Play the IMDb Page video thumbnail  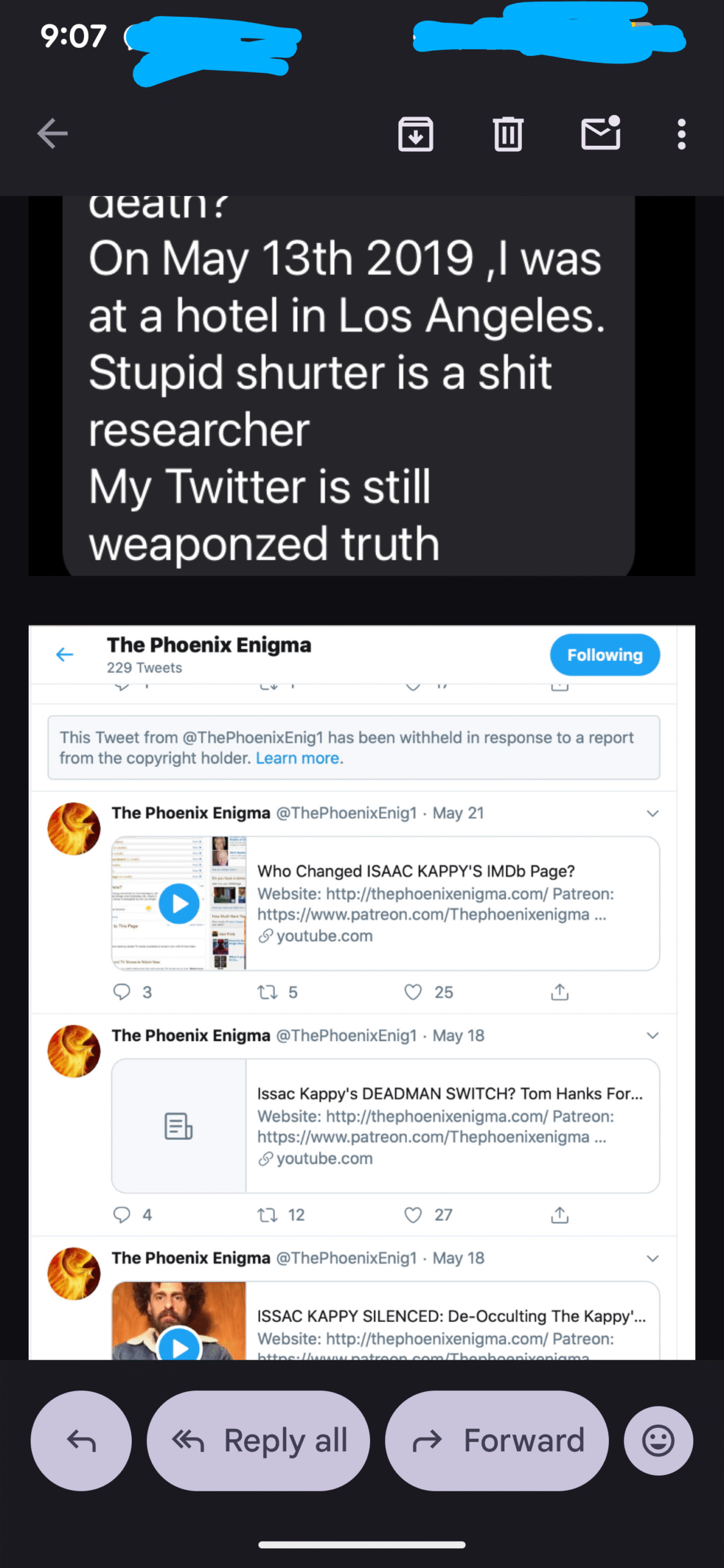coord(179,903)
